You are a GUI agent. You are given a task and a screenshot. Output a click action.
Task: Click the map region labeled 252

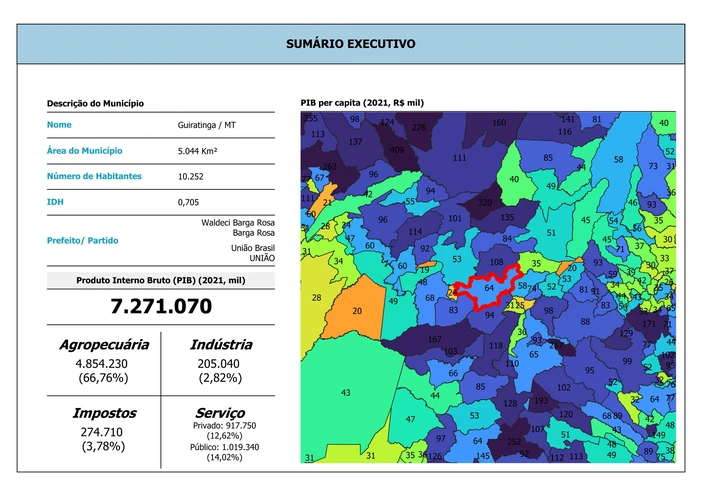click(x=514, y=442)
